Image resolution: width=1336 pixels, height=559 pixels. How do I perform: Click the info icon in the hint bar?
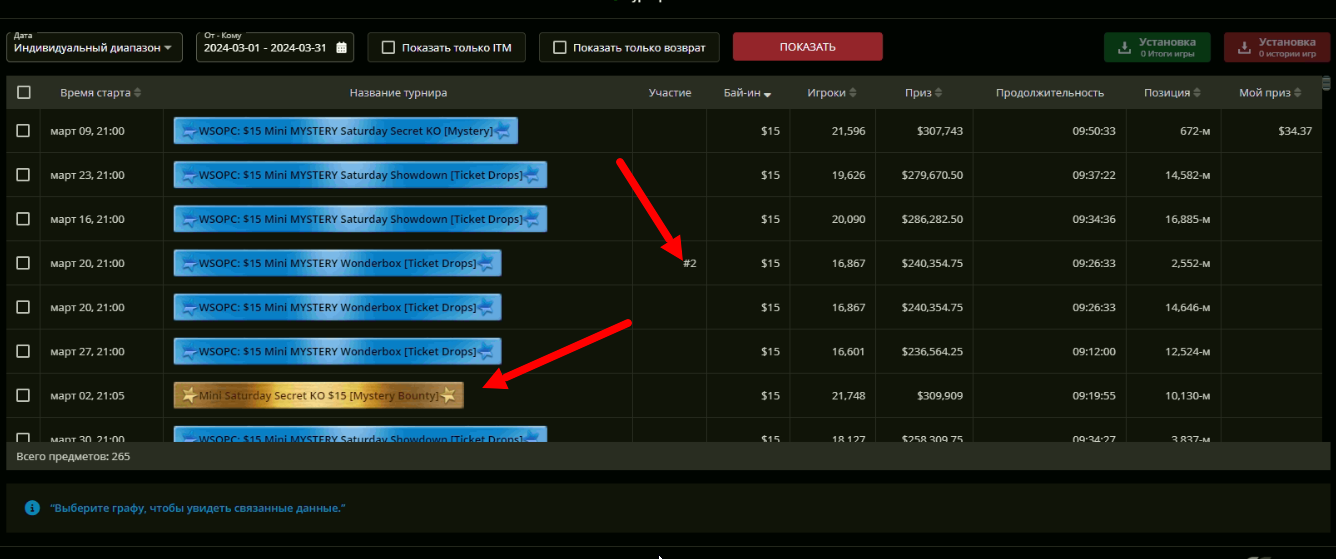32,508
